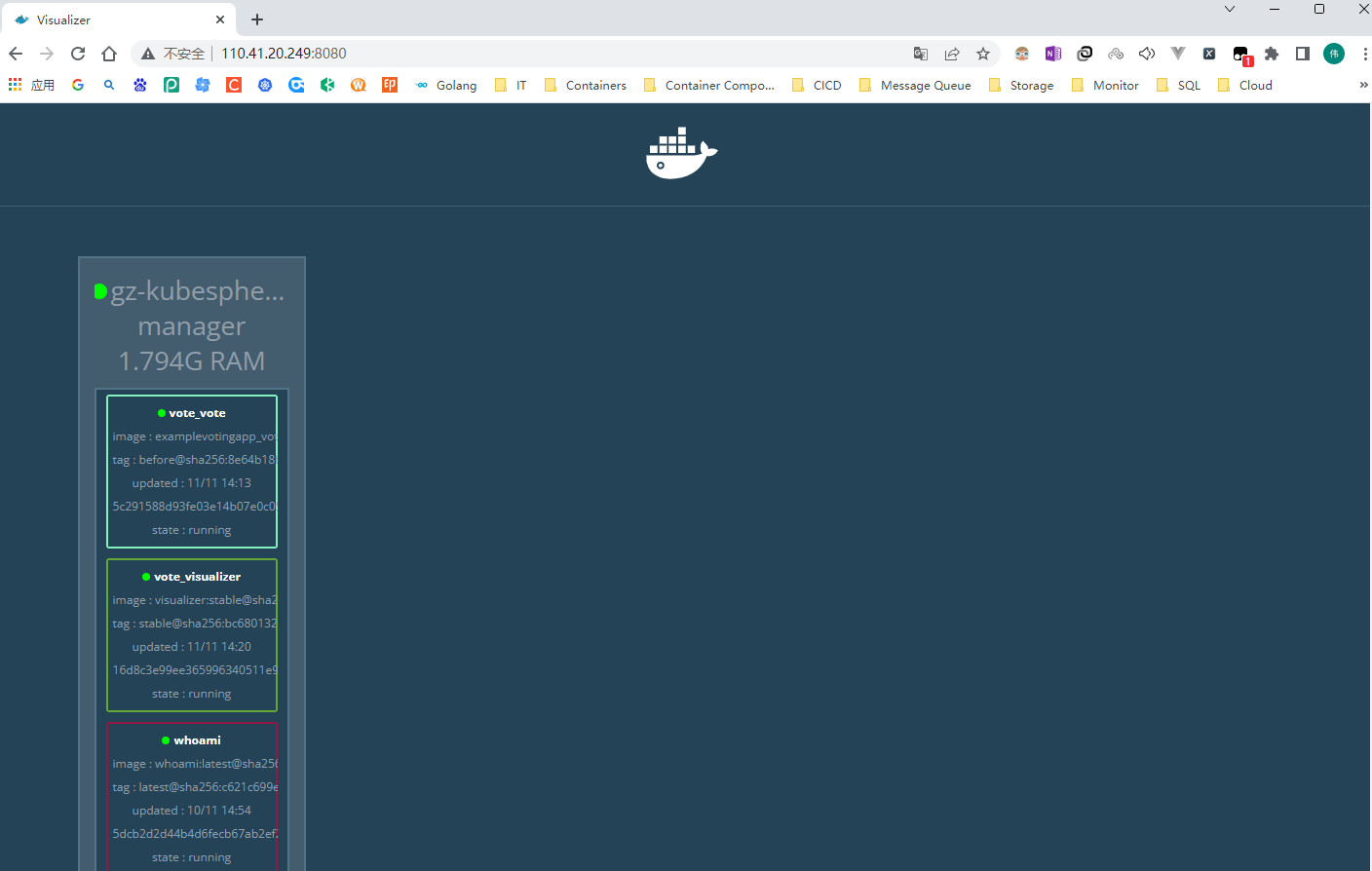Open the OneNote clipper extension
Image resolution: width=1372 pixels, height=871 pixels.
pos(1053,54)
